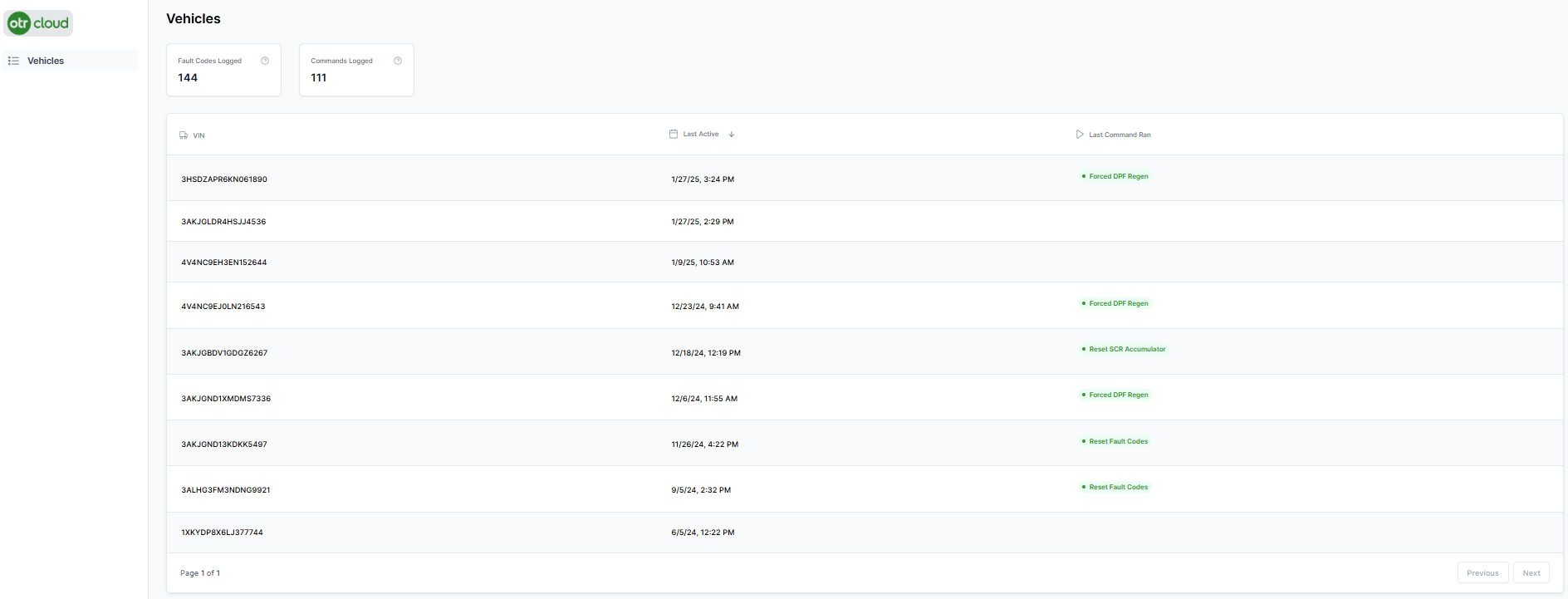Click the Previous page button
The height and width of the screenshot is (599, 1568).
click(1482, 573)
